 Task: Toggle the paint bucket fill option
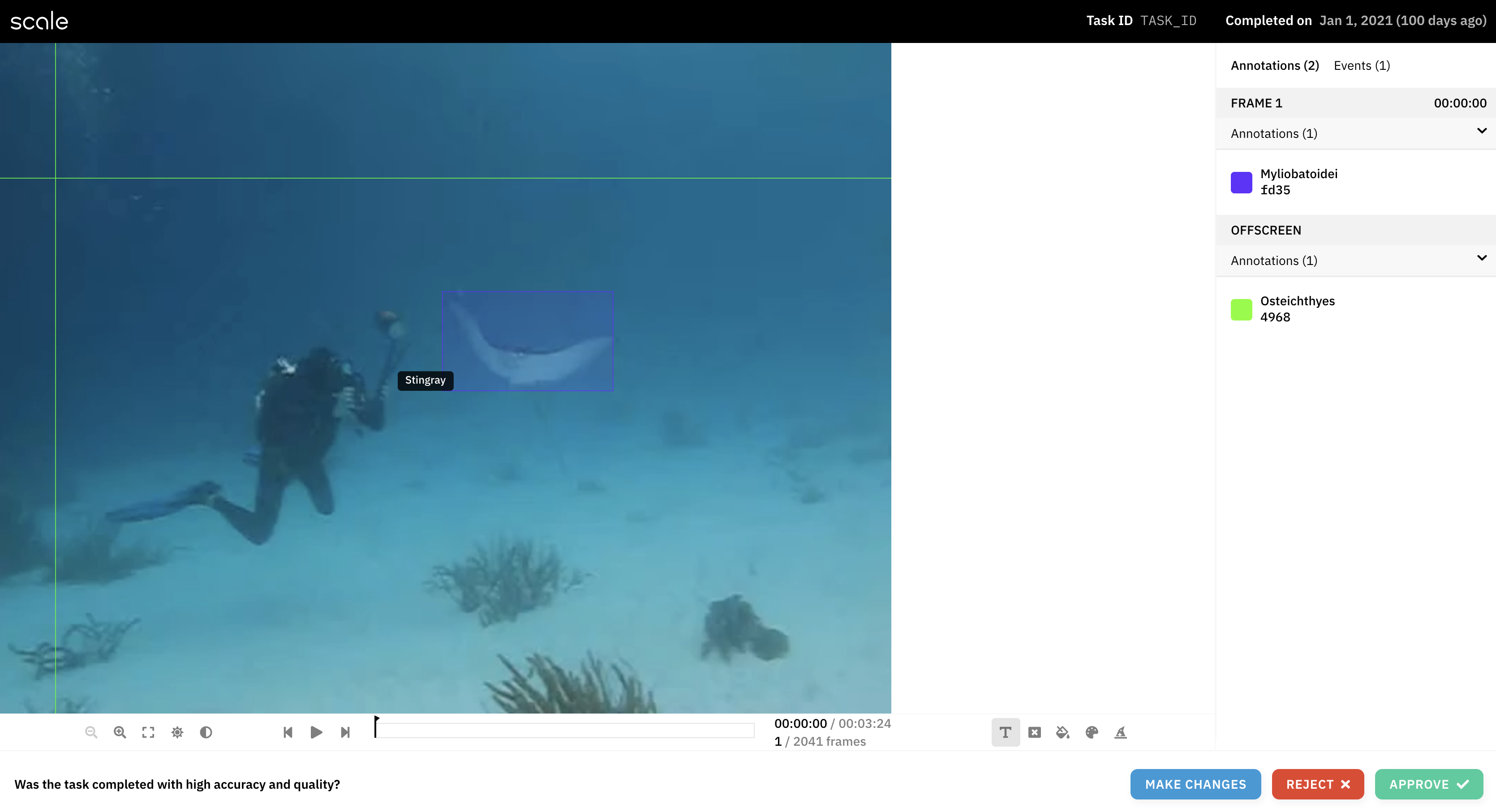coord(1063,732)
